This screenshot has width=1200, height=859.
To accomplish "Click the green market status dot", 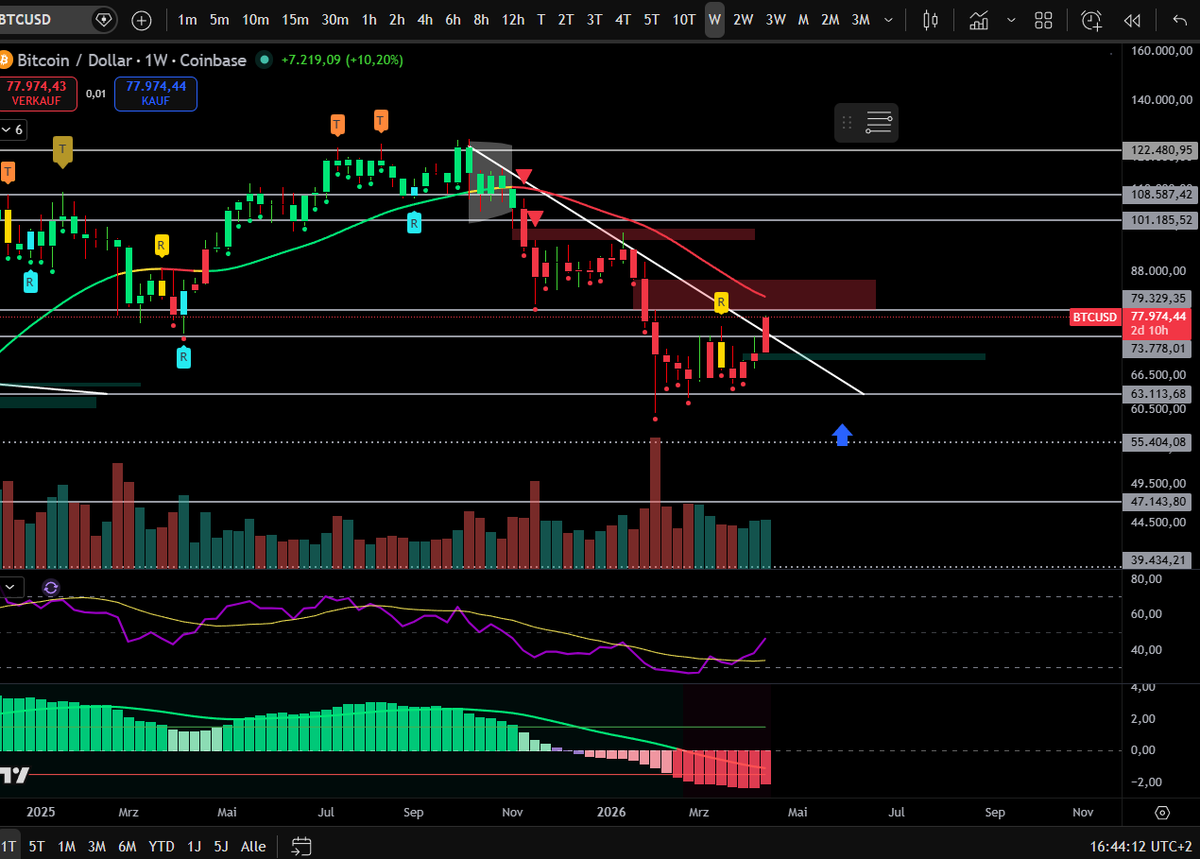I will click(x=264, y=60).
